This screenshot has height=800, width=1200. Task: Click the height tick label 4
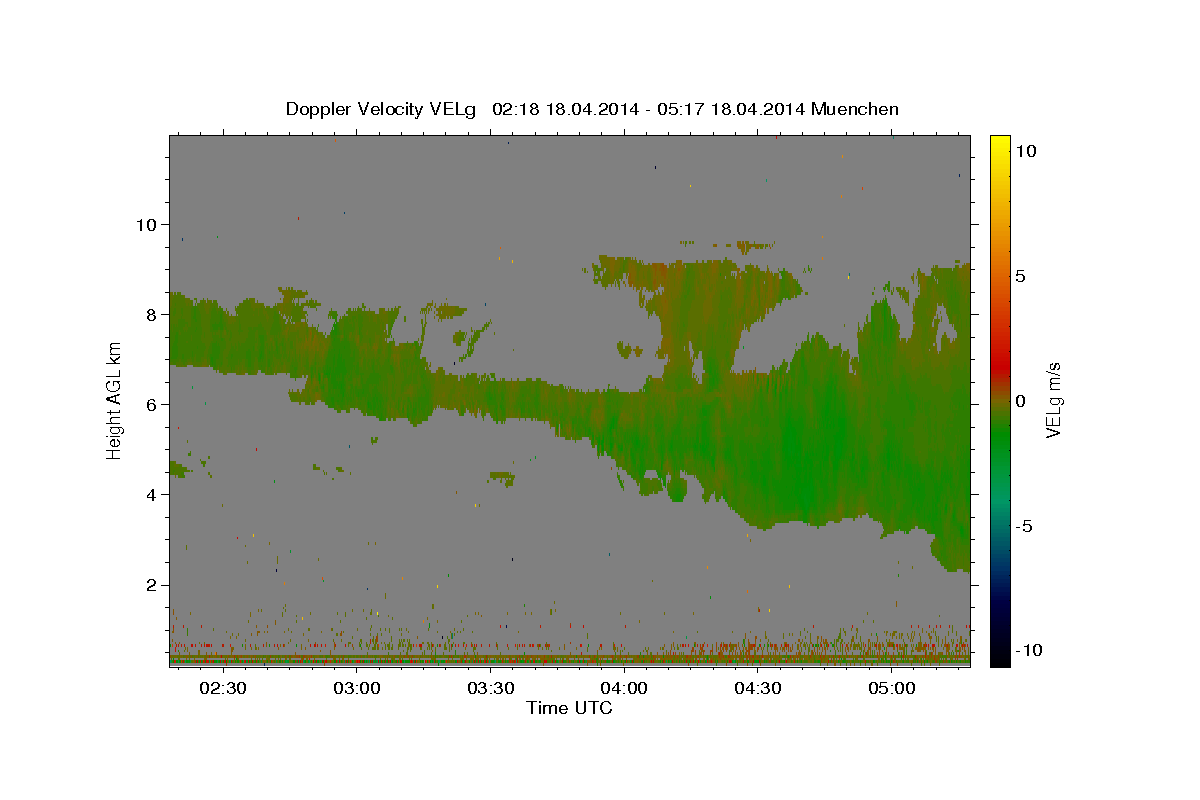pos(152,494)
